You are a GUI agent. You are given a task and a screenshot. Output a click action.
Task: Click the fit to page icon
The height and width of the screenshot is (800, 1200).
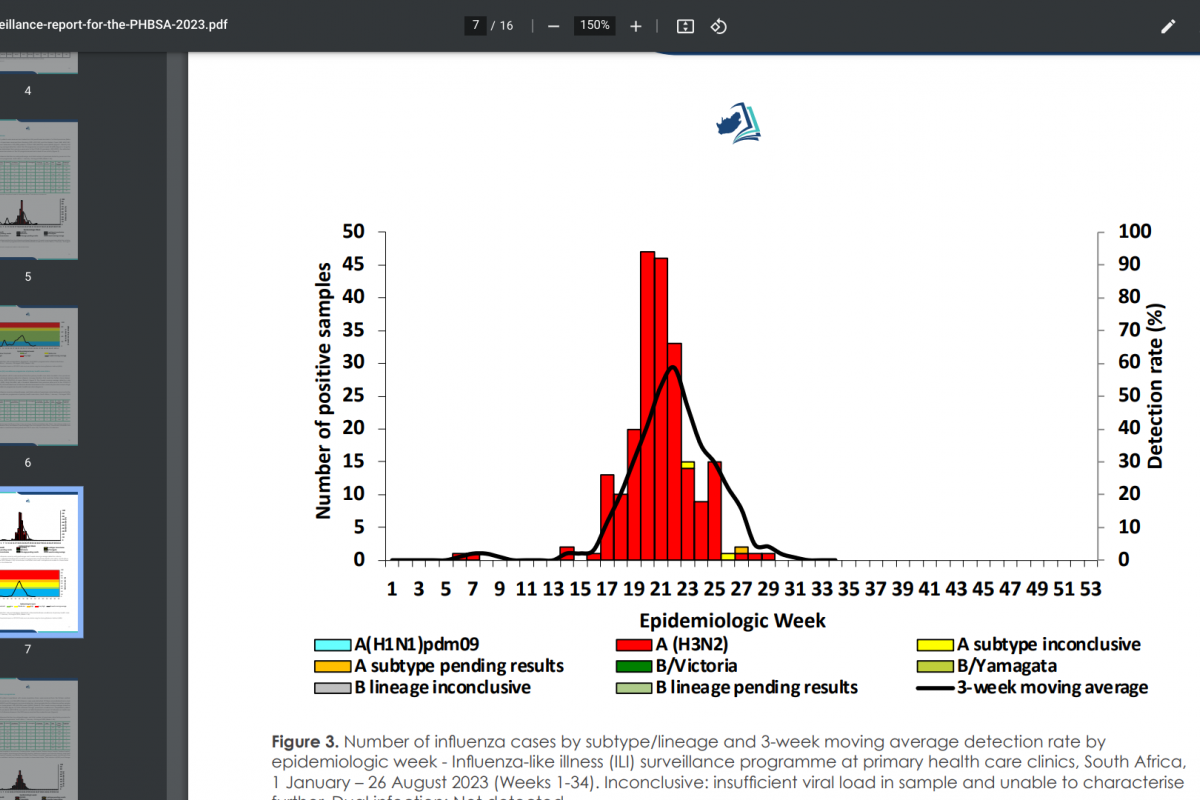tap(685, 26)
